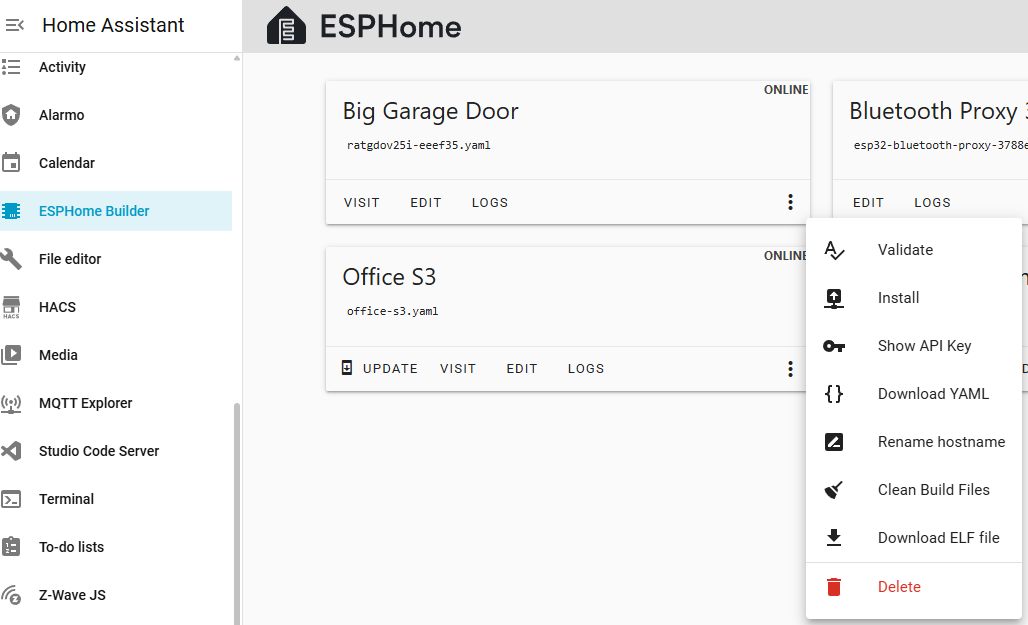
Task: Click the Activity list icon in sidebar
Action: [11, 67]
